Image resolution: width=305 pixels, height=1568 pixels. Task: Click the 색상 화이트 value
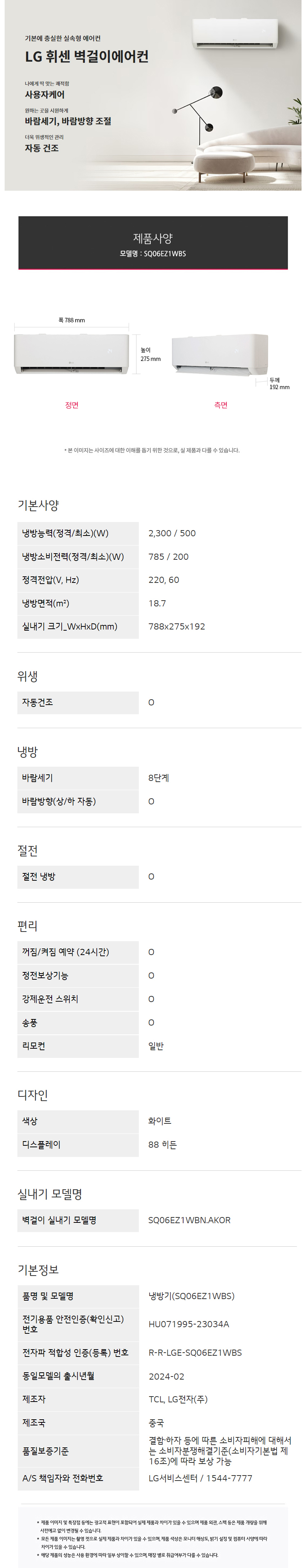[160, 1121]
